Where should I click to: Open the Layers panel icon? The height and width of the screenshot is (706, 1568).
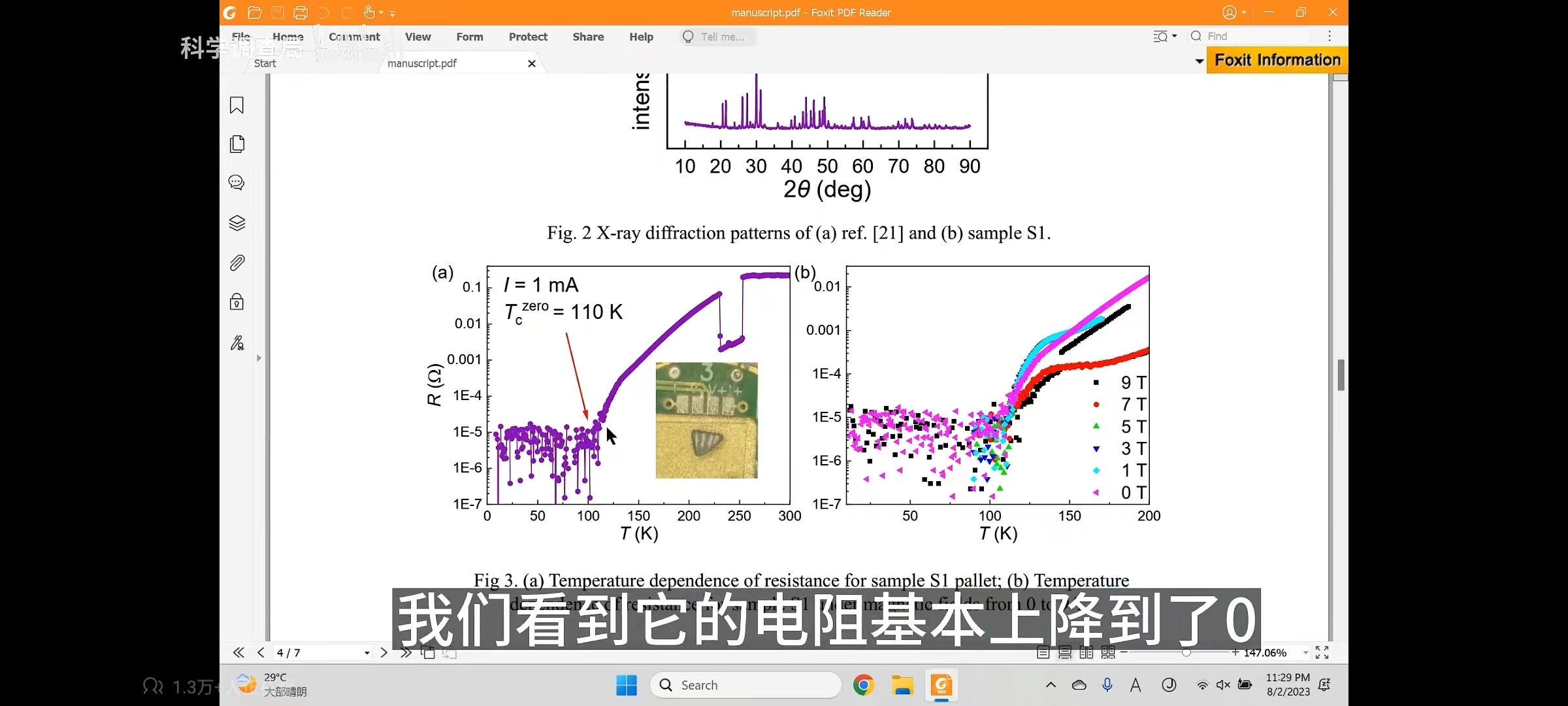(237, 223)
